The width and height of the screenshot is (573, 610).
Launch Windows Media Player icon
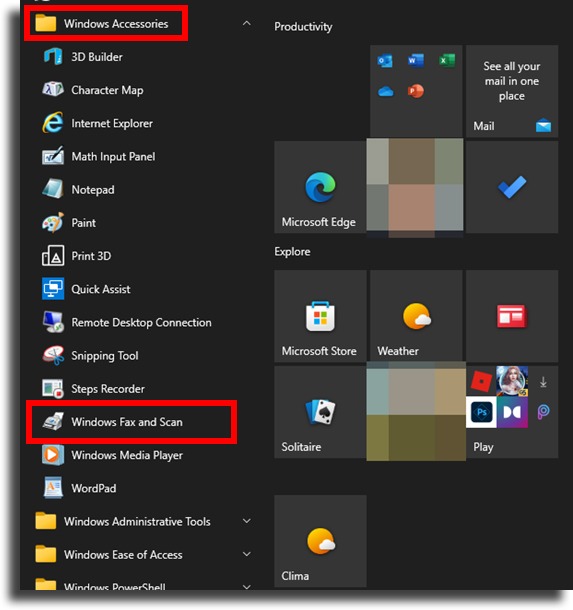53,455
